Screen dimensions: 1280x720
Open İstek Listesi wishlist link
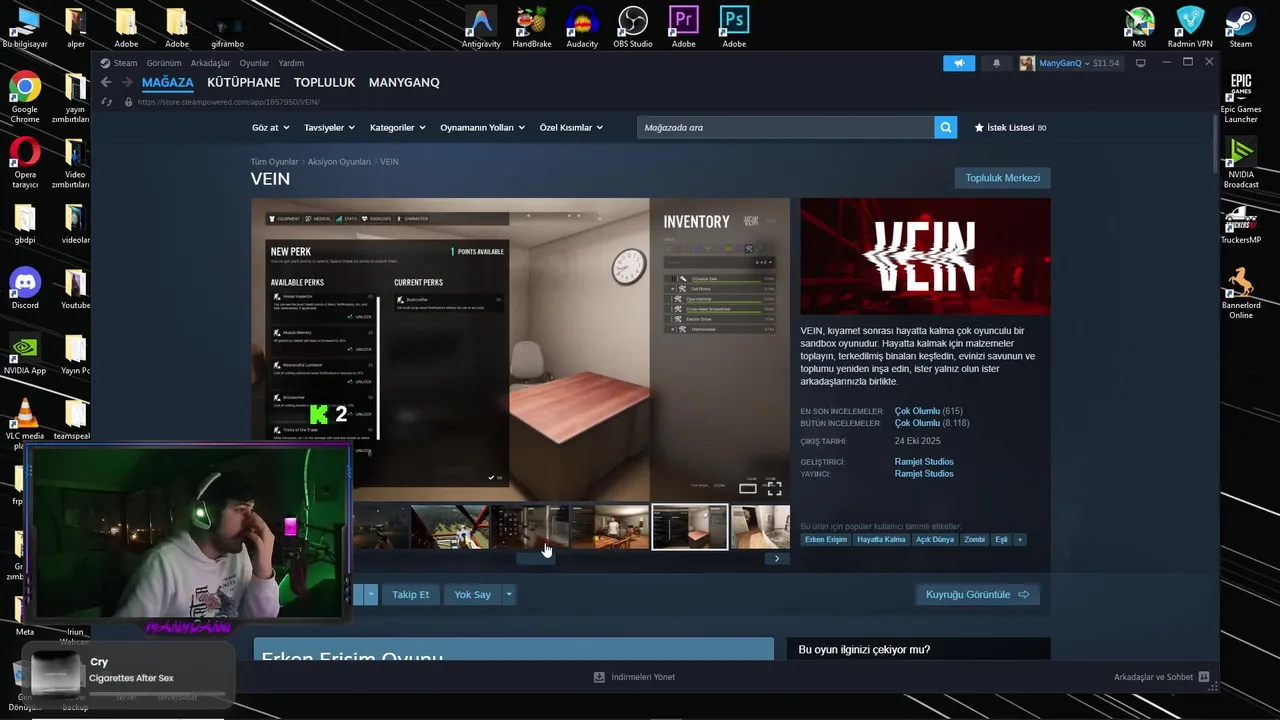coord(1010,128)
